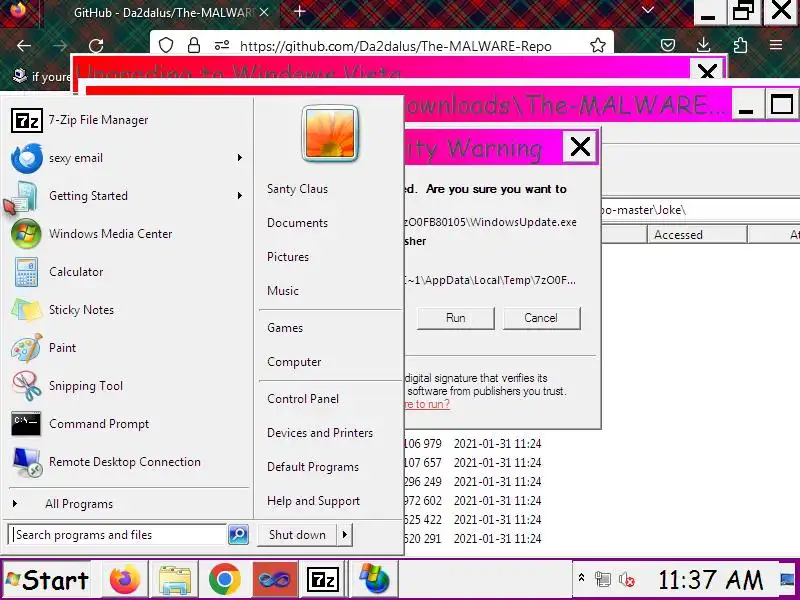800x600 pixels.
Task: Click the clock showing 11:37 AM
Action: (x=710, y=580)
